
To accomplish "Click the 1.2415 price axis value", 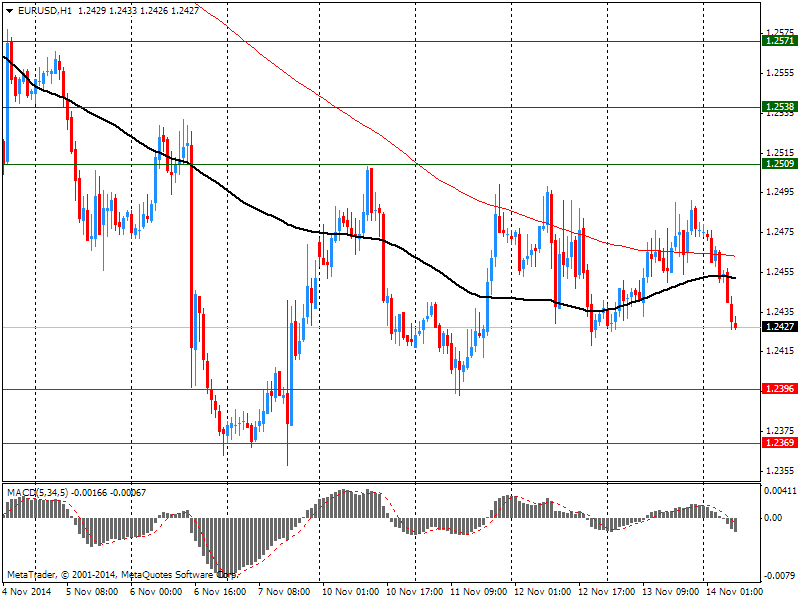I will coord(780,351).
